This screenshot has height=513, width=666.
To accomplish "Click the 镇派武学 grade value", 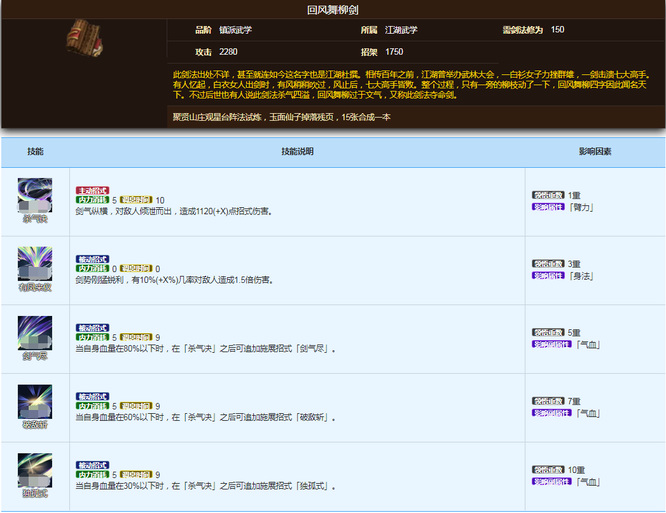I will point(235,30).
